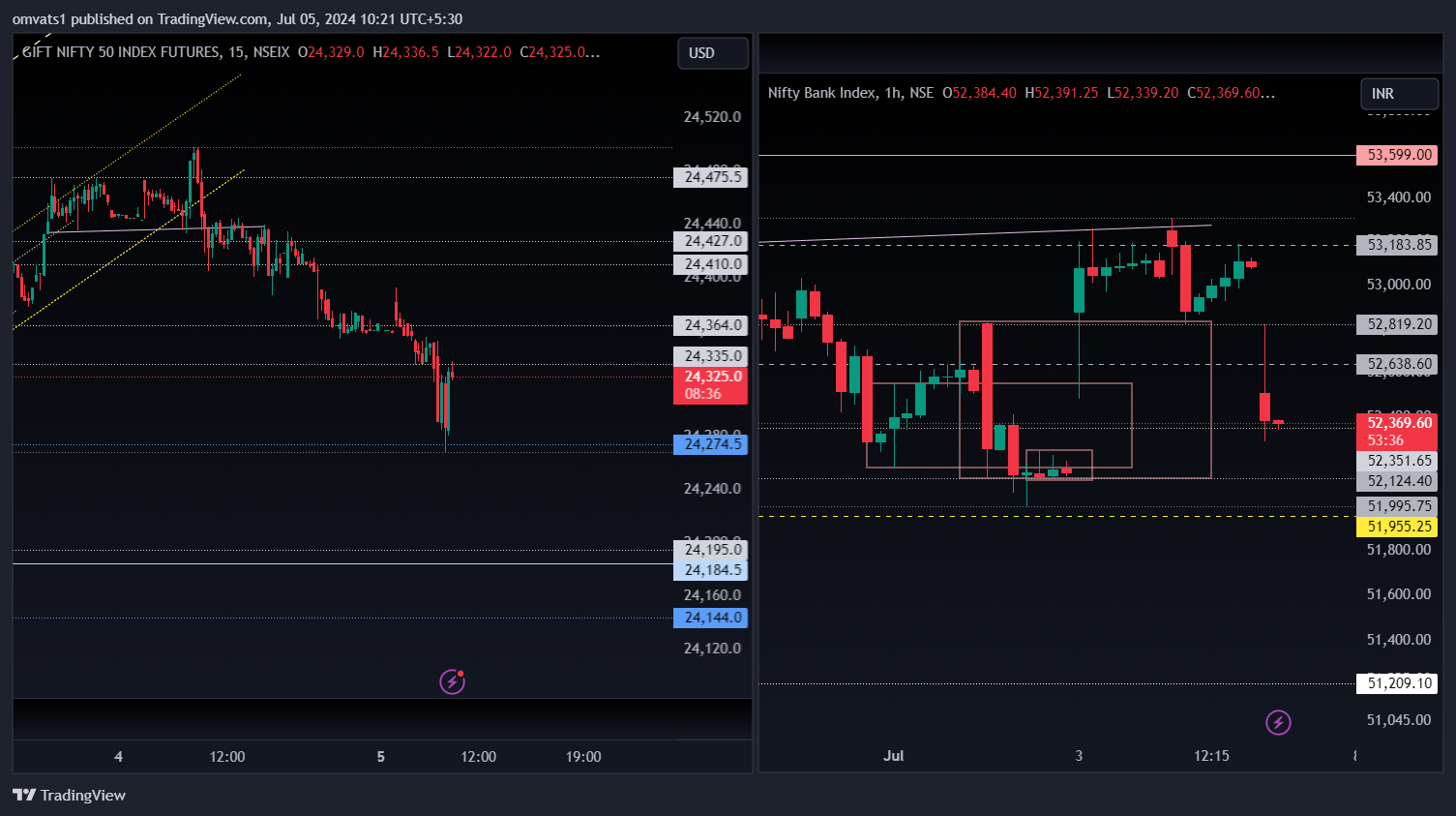Click the 24,240.0 price scale value
This screenshot has width=1456, height=816.
[712, 489]
